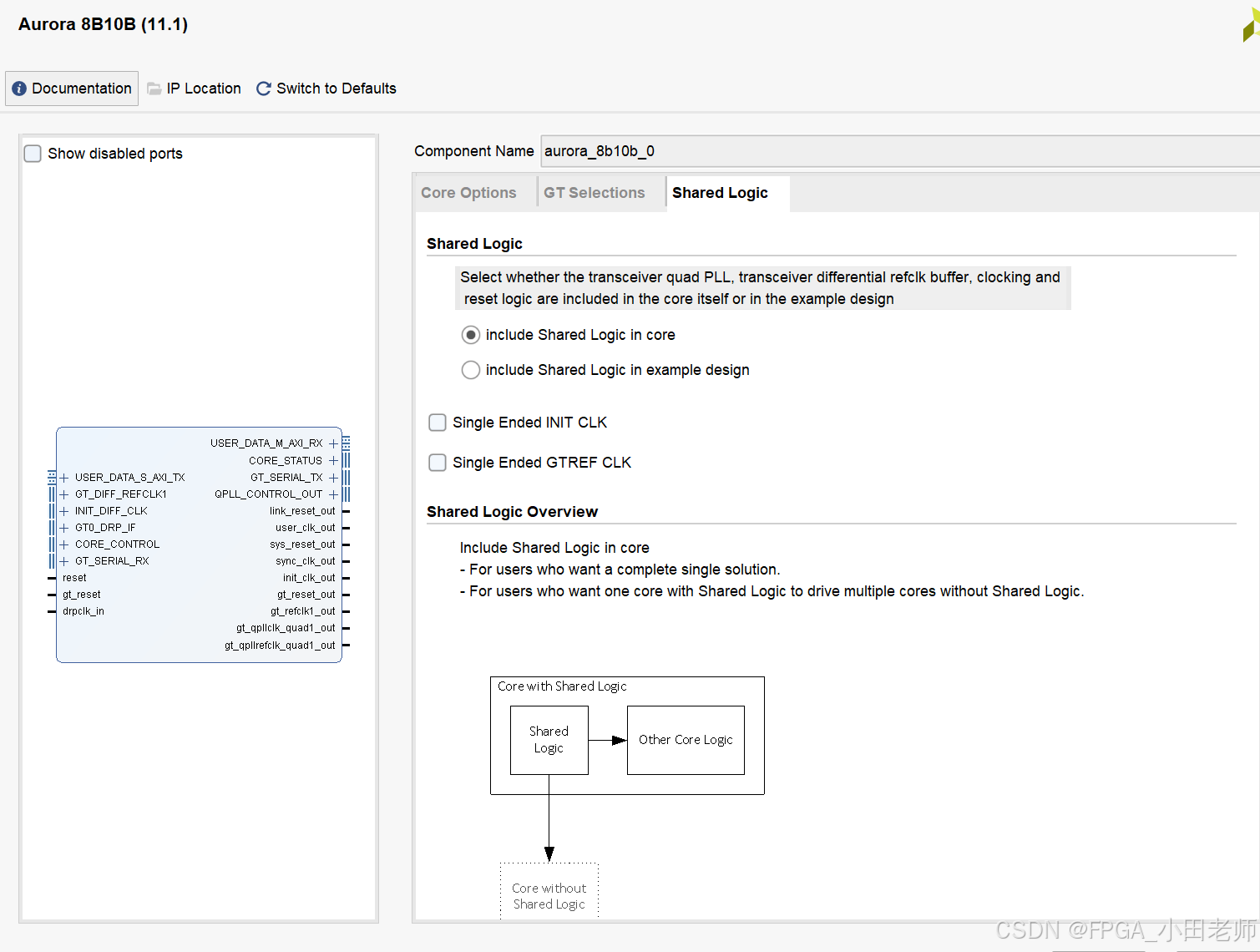The width and height of the screenshot is (1260, 952).
Task: Click the gt_refclk1_out port label
Action: click(x=303, y=611)
